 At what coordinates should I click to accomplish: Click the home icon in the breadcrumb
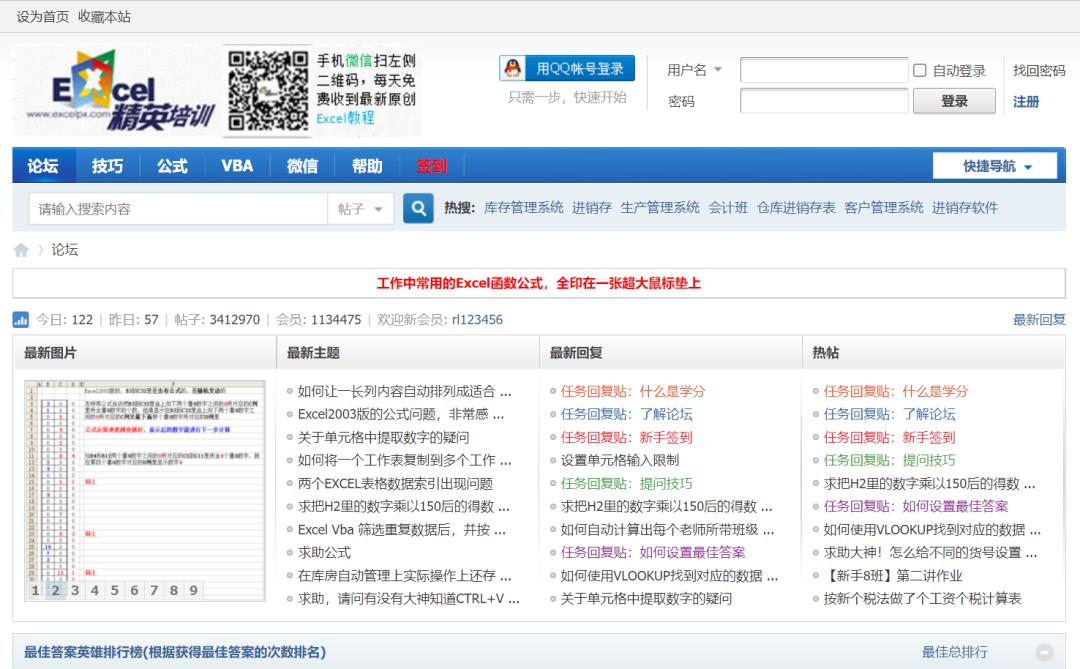(x=20, y=249)
